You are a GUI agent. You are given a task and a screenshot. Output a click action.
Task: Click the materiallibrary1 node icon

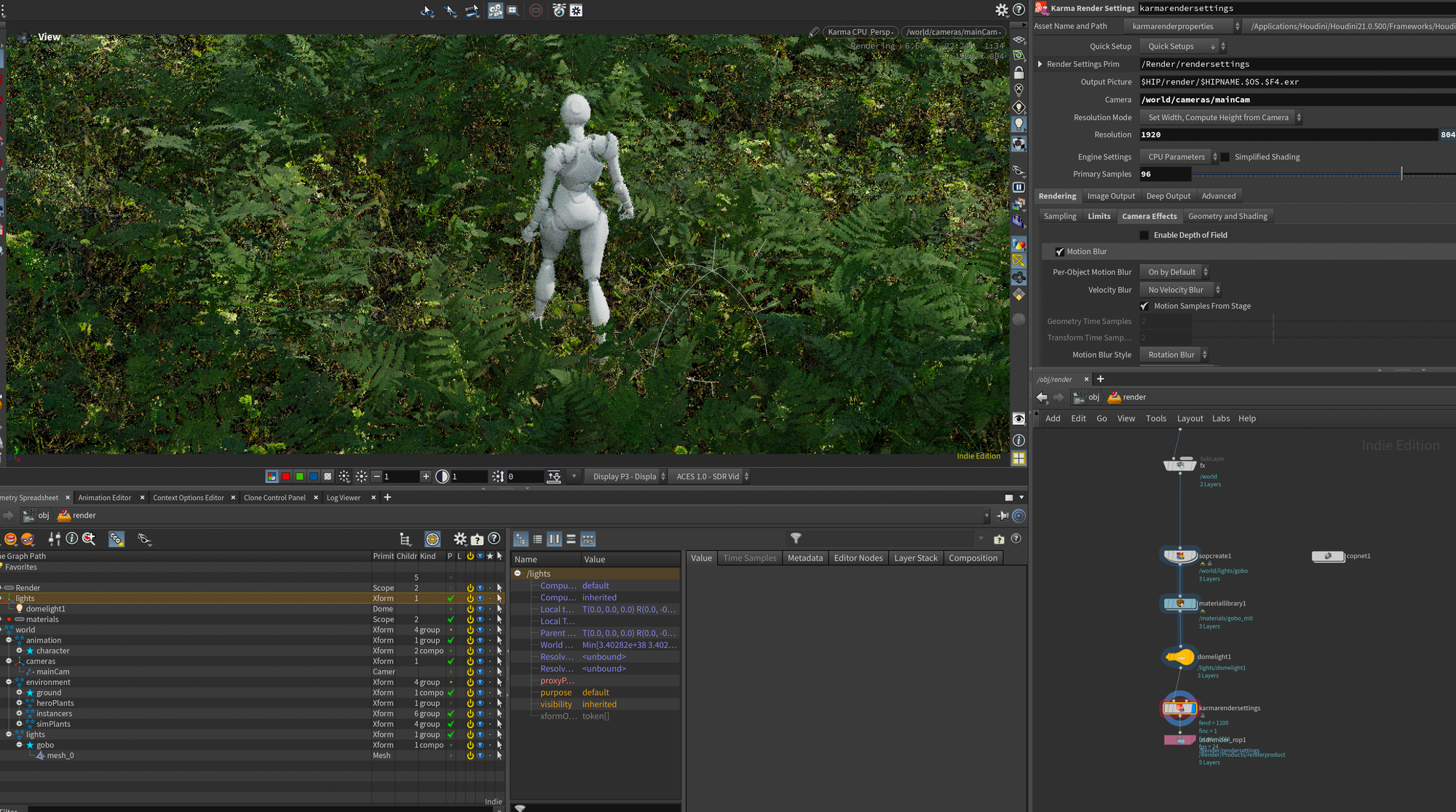click(1179, 603)
